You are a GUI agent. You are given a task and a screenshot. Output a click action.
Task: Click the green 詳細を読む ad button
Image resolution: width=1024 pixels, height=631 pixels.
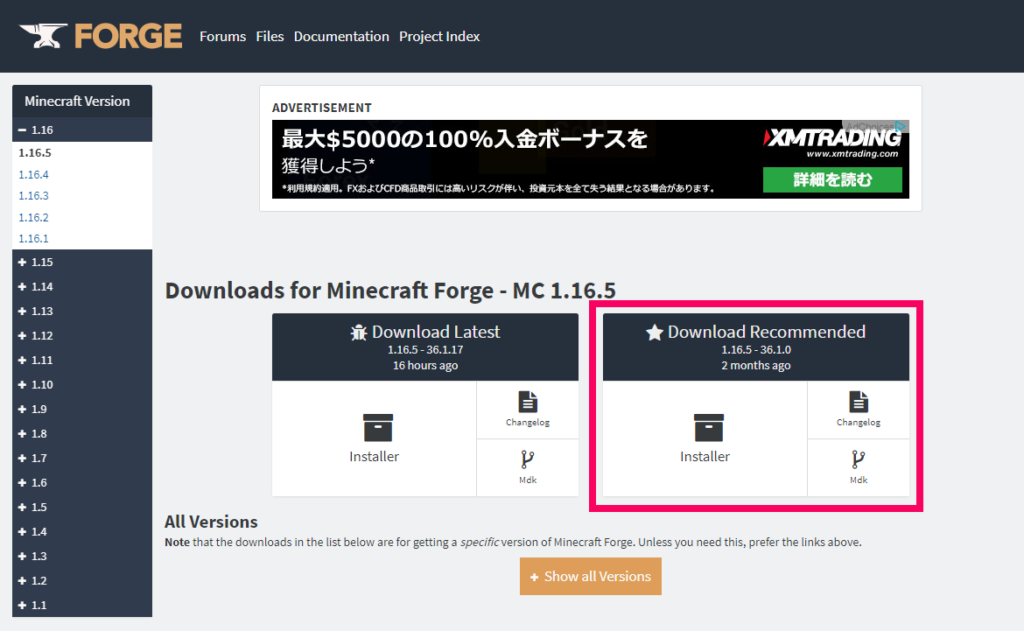coord(833,180)
